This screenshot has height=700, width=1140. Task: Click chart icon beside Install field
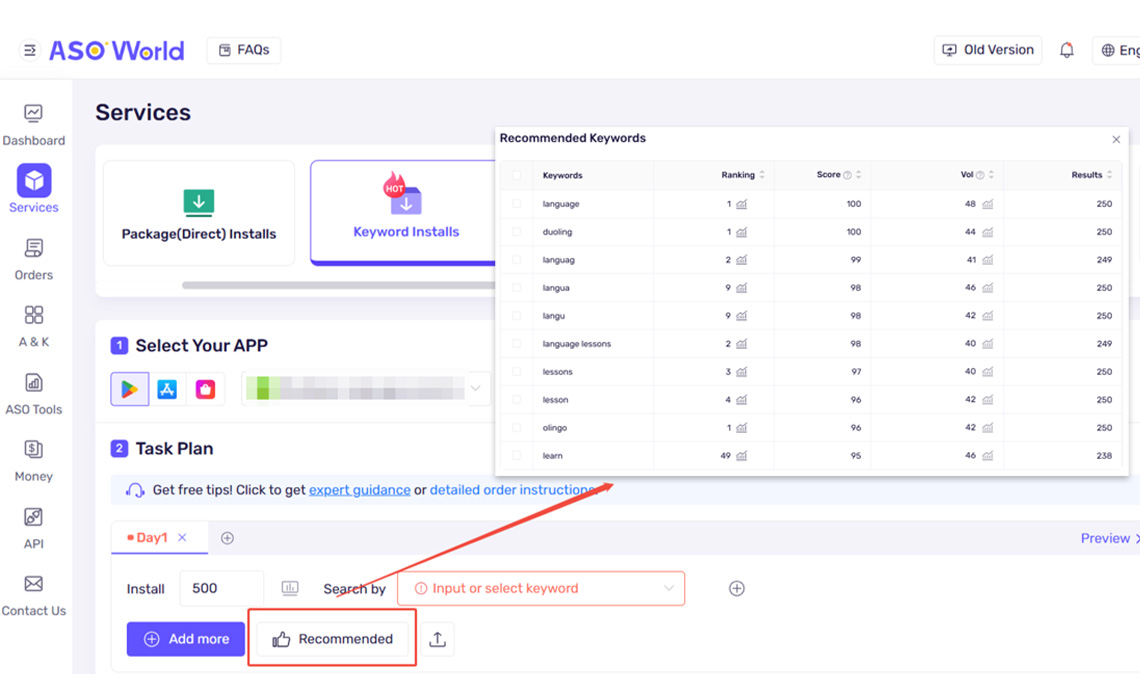[289, 588]
